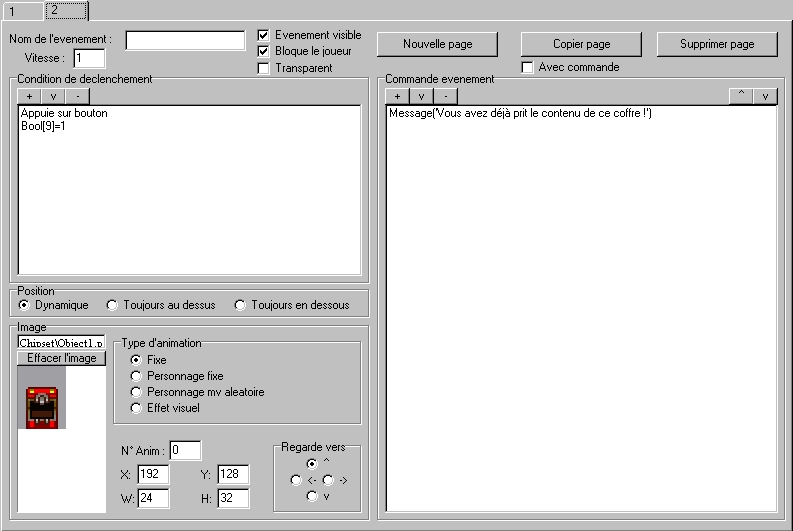This screenshot has width=793, height=531.
Task: Click the - button under Condition de declenchement
Action: [x=77, y=96]
